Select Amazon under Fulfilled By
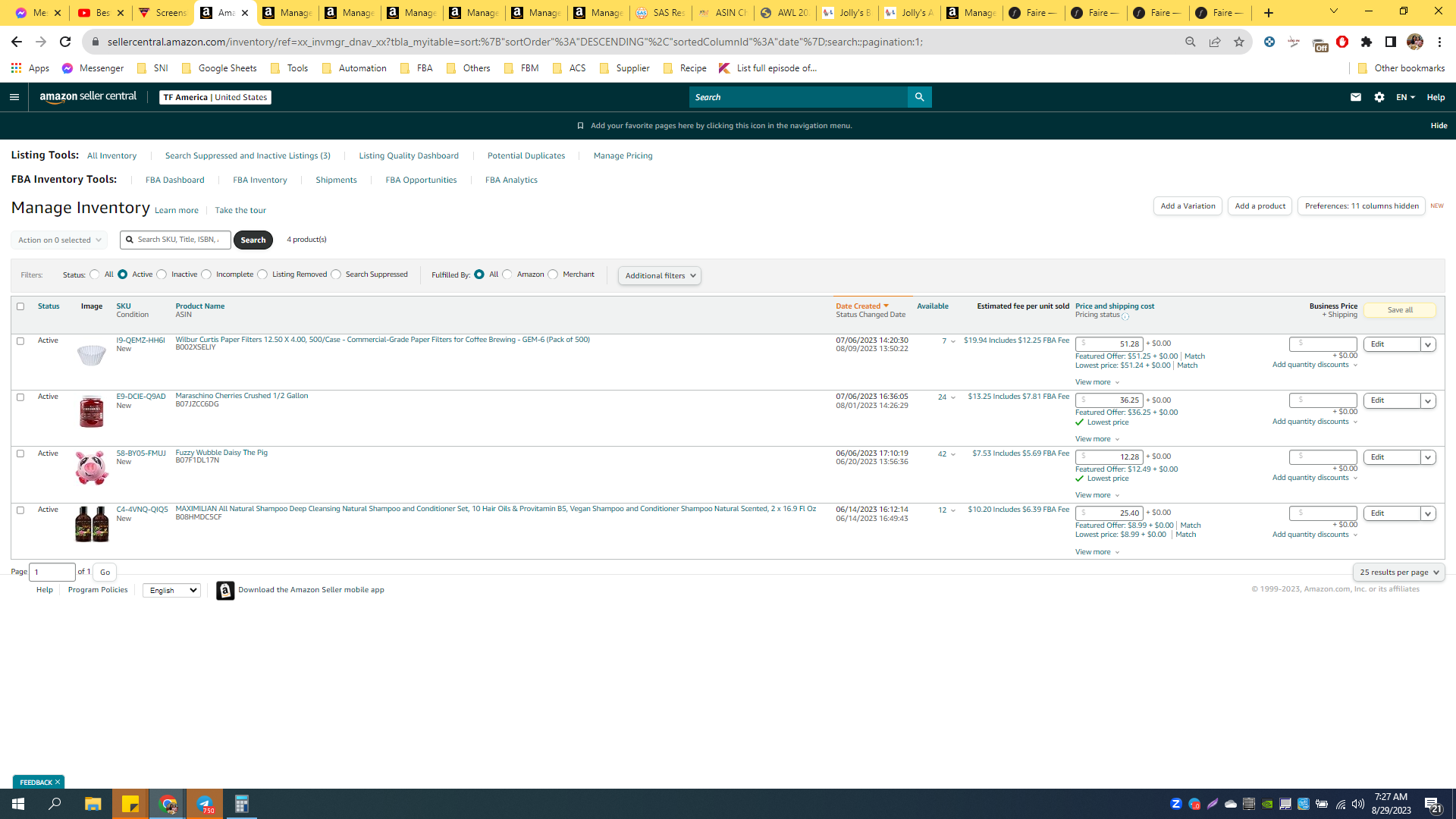 click(507, 275)
